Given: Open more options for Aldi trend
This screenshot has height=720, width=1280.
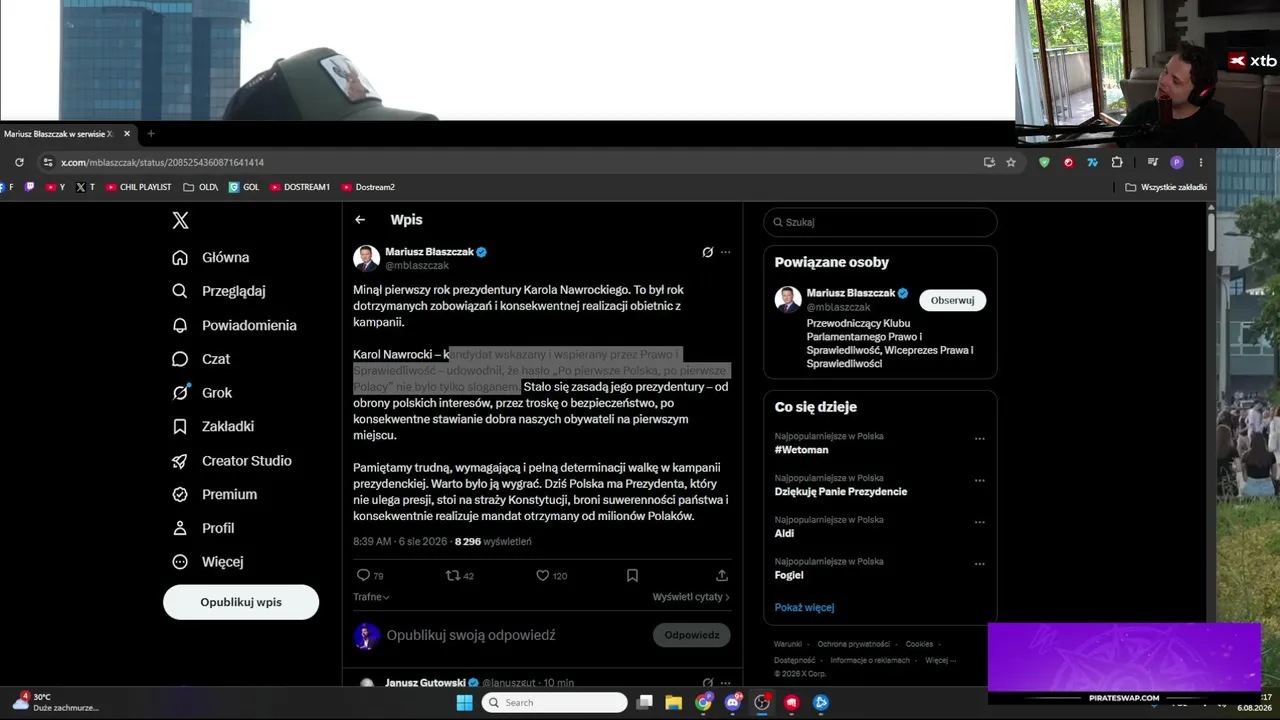Looking at the screenshot, I should pos(980,522).
